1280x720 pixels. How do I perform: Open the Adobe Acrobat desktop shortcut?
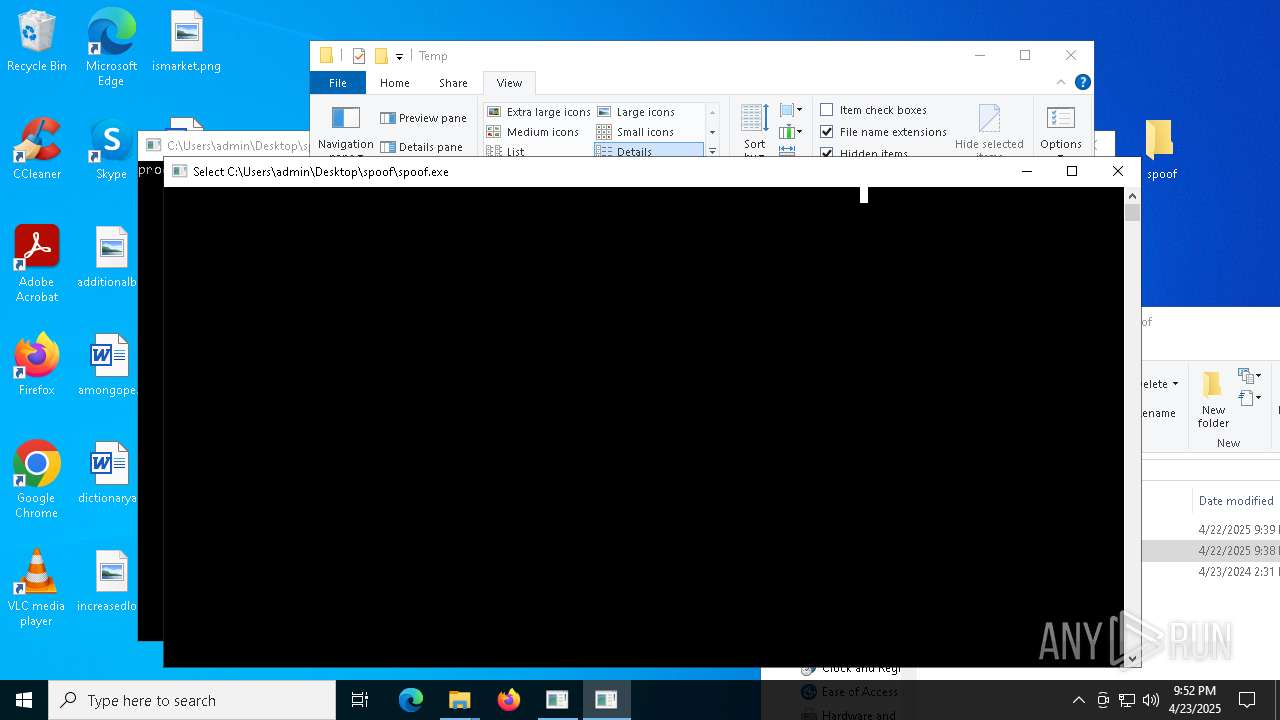click(37, 265)
